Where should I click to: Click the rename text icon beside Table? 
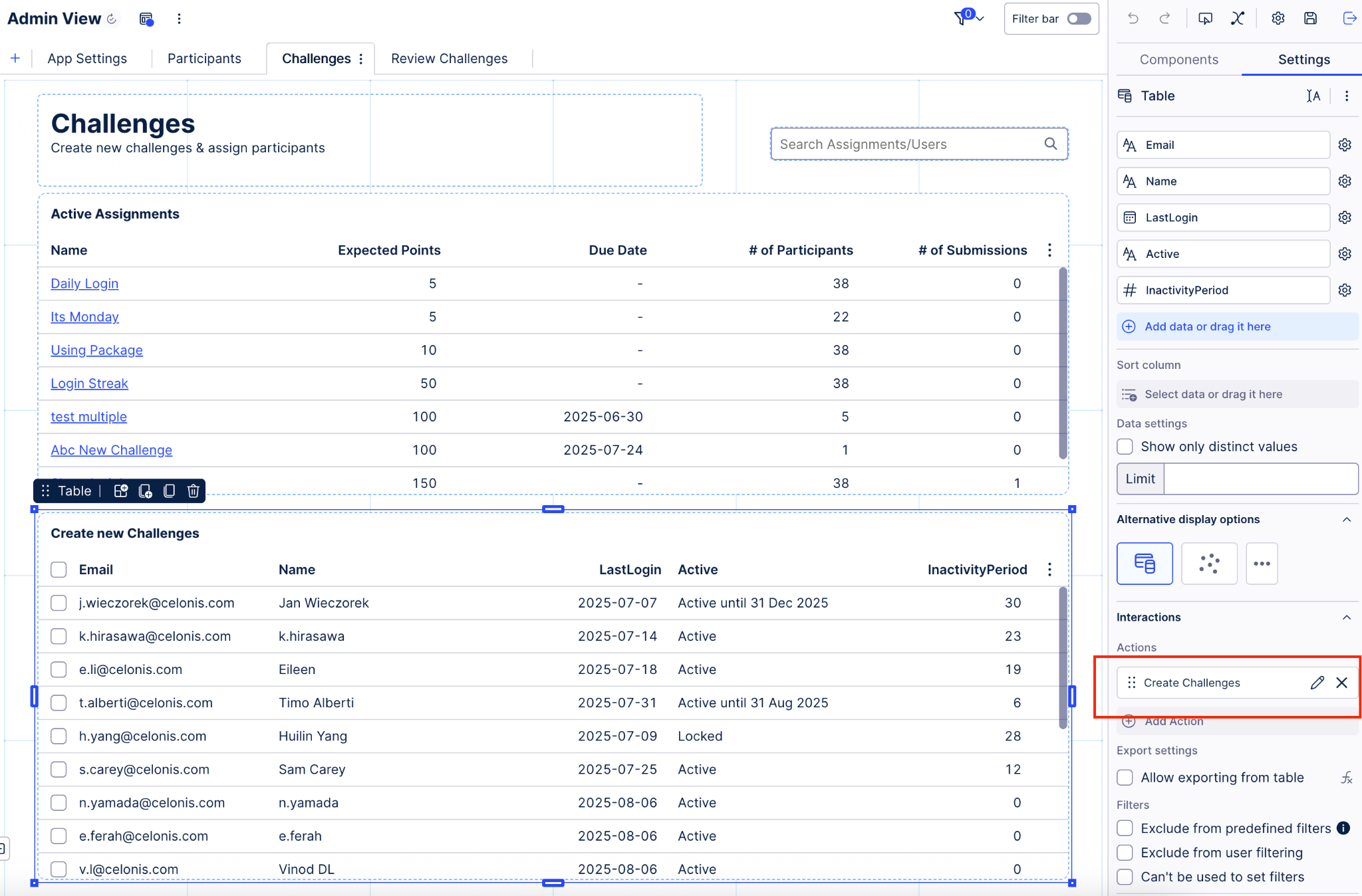click(x=1313, y=96)
